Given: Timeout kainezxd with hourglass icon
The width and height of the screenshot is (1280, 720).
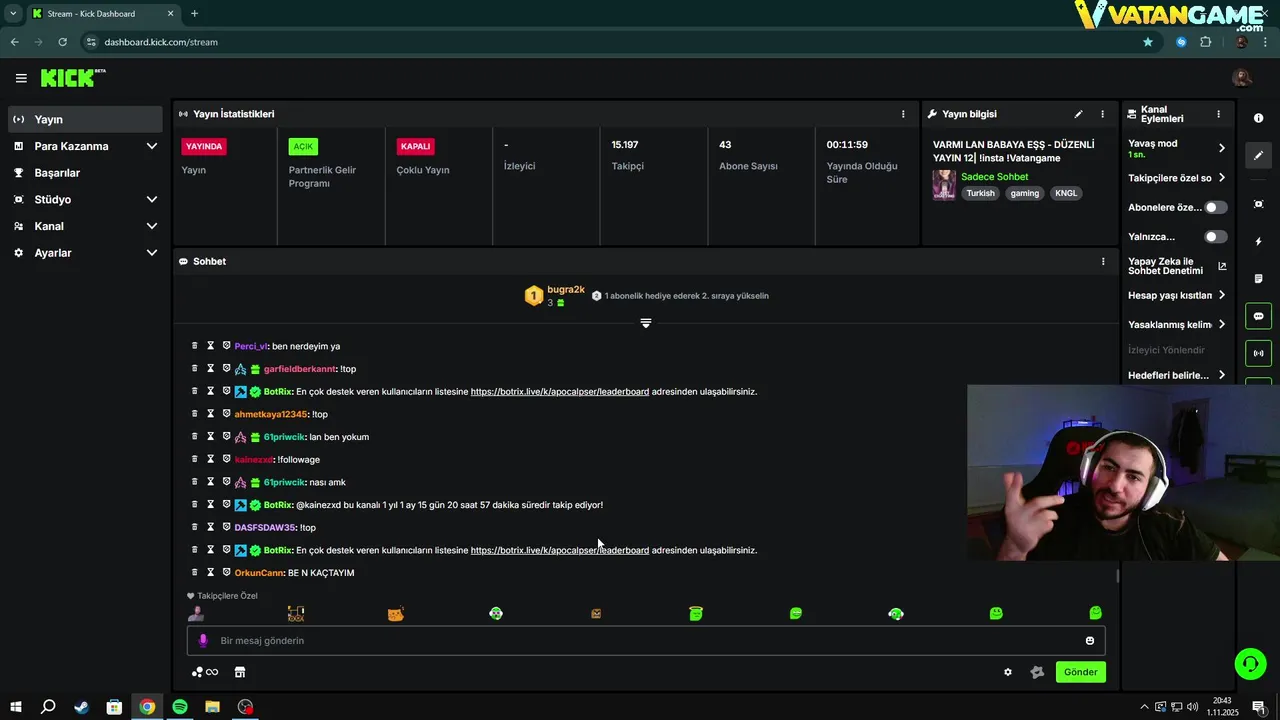Looking at the screenshot, I should pyautogui.click(x=211, y=459).
